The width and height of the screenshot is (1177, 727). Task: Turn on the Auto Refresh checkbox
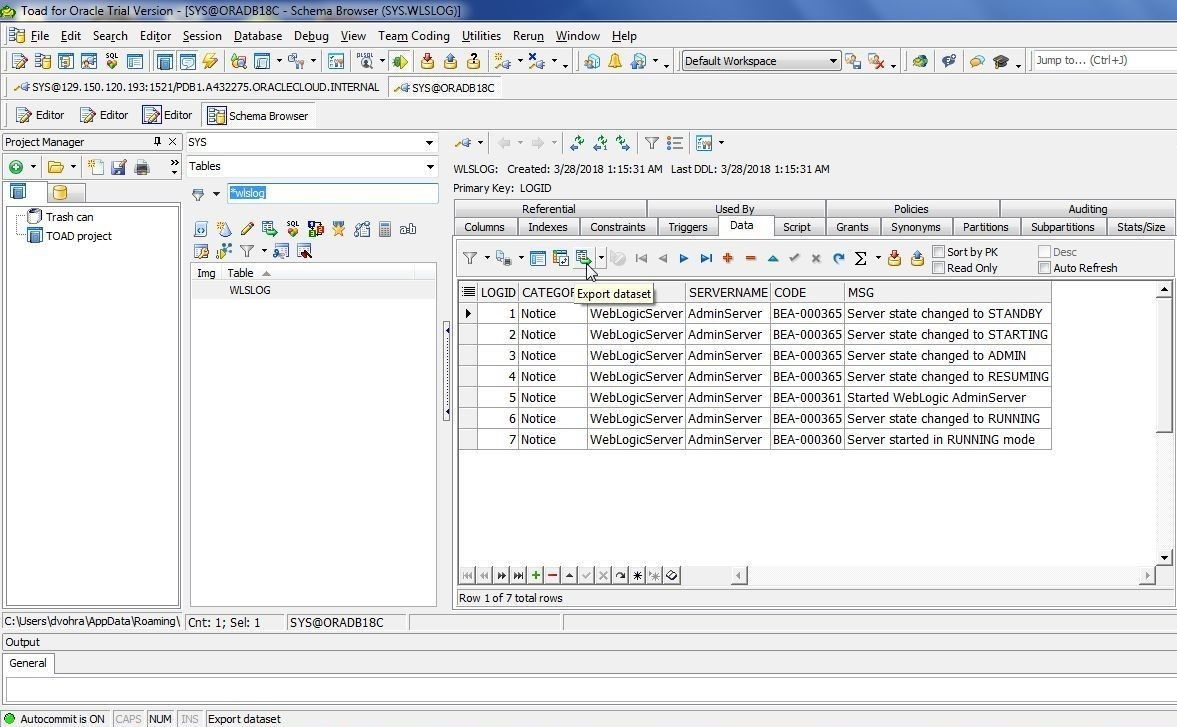[x=1044, y=268]
